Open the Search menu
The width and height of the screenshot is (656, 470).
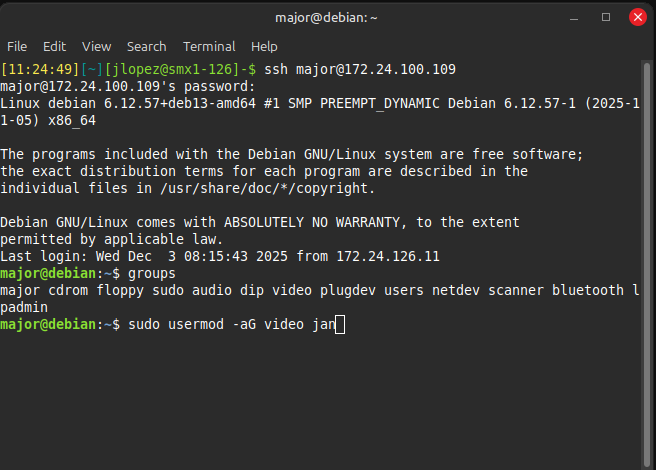[x=147, y=46]
